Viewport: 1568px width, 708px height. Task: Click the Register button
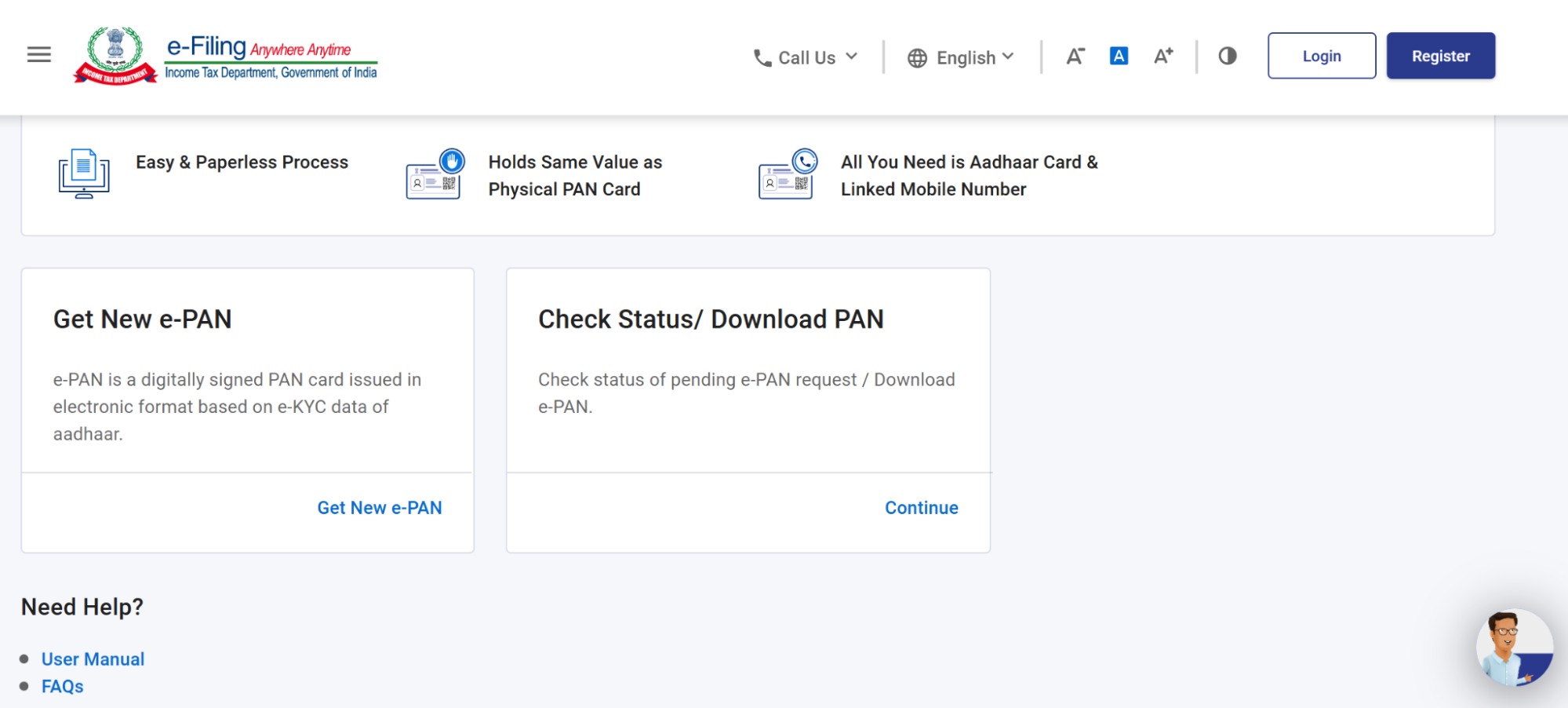pyautogui.click(x=1441, y=56)
